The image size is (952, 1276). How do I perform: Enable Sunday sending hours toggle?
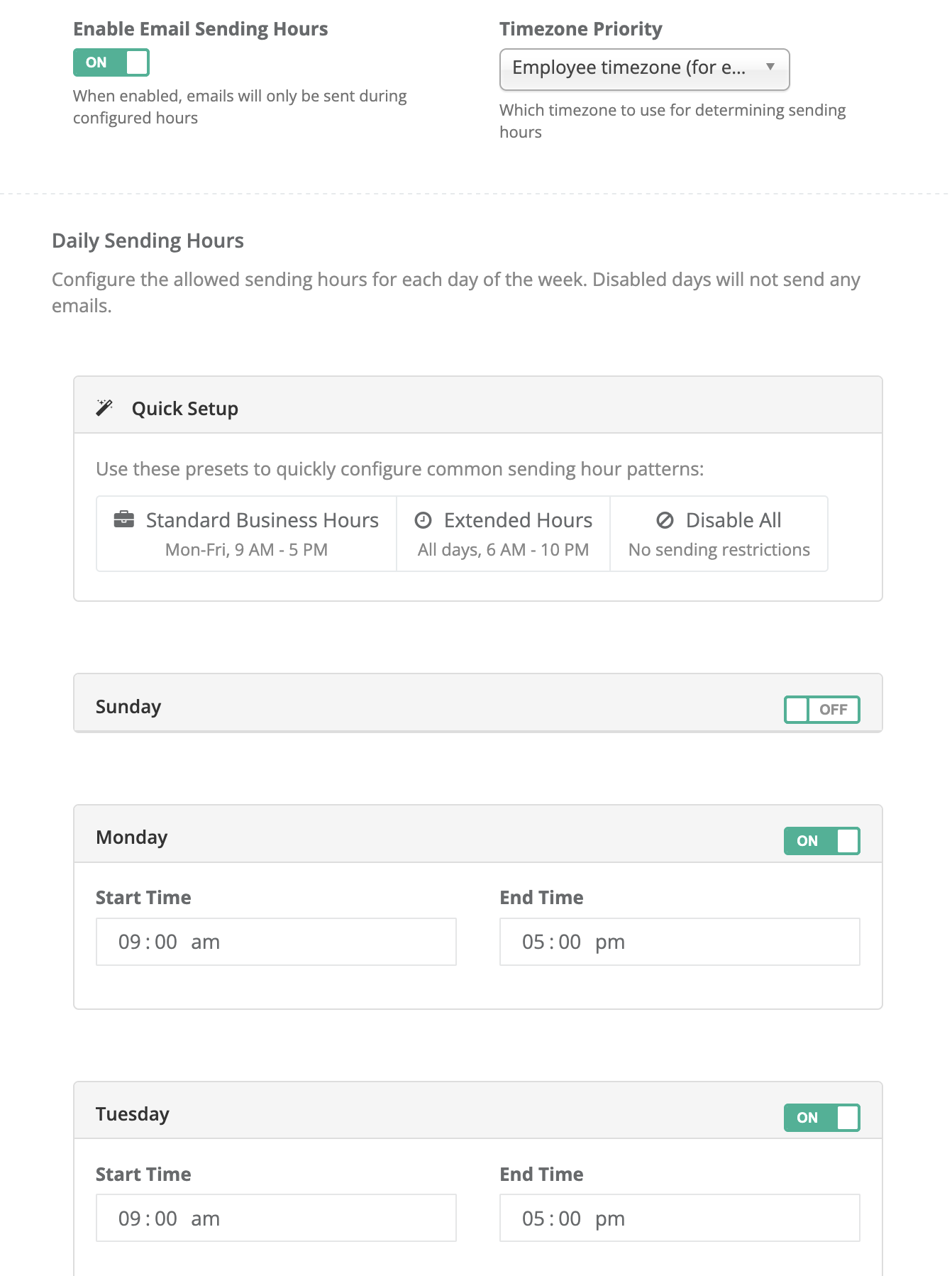821,710
